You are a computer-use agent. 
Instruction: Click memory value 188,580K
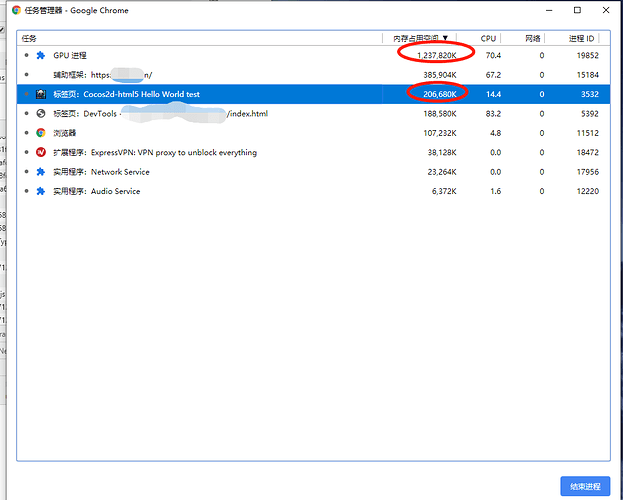(440, 114)
